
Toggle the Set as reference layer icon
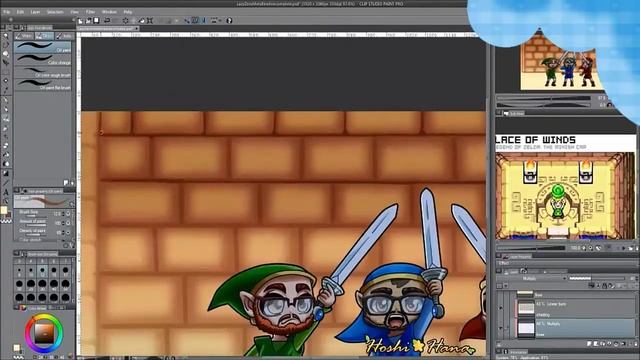[598, 286]
